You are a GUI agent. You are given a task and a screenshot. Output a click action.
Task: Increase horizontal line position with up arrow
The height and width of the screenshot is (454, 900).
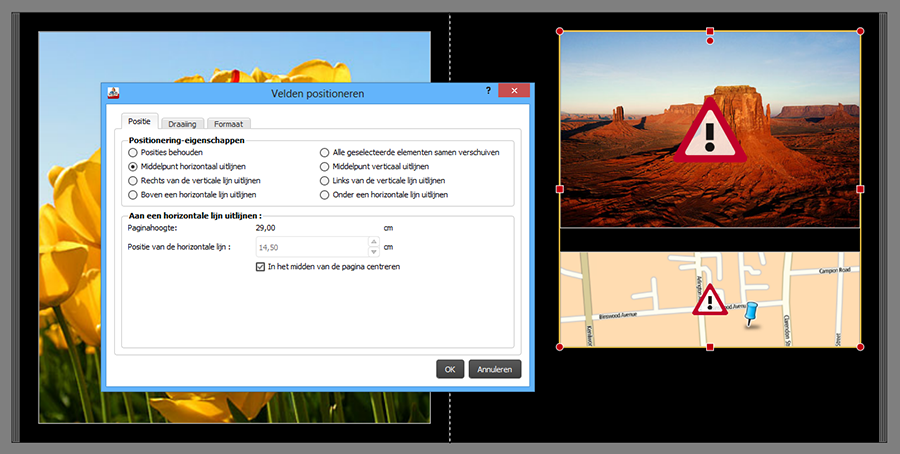click(374, 242)
